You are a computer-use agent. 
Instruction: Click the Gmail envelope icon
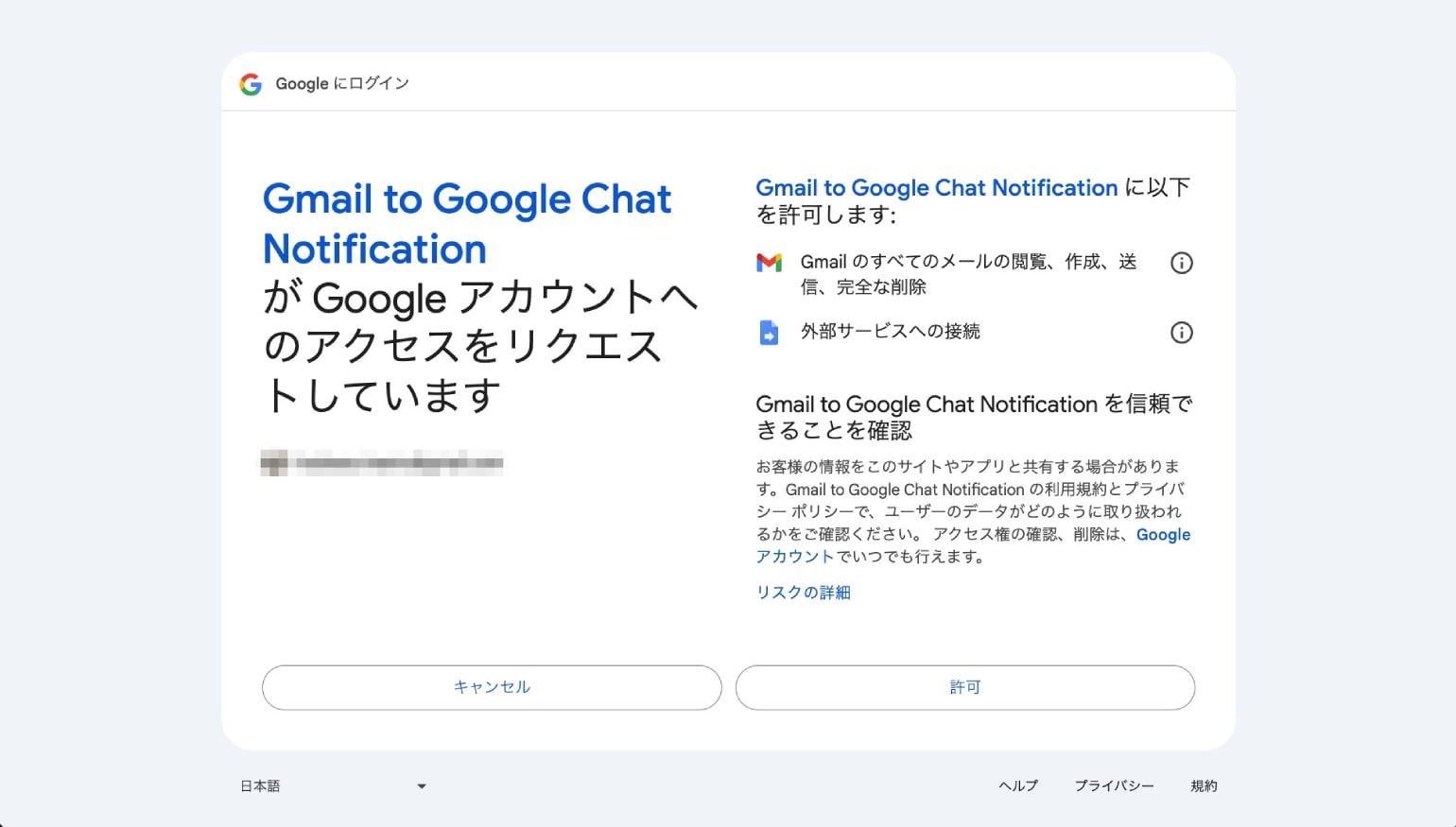coord(770,263)
